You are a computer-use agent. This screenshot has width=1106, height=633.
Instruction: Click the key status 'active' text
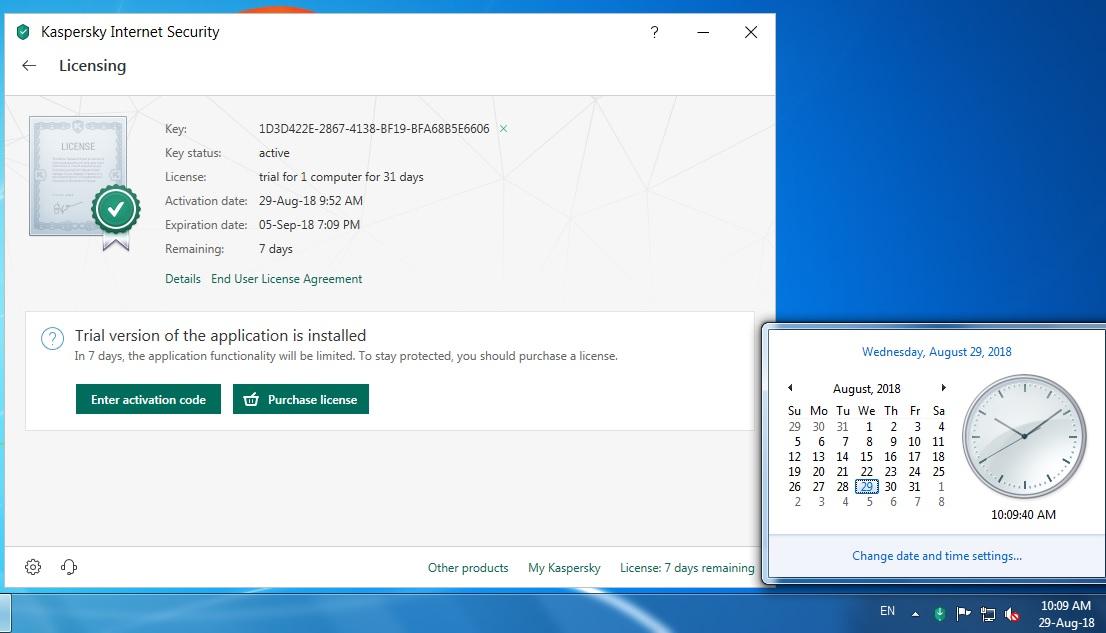tap(274, 152)
